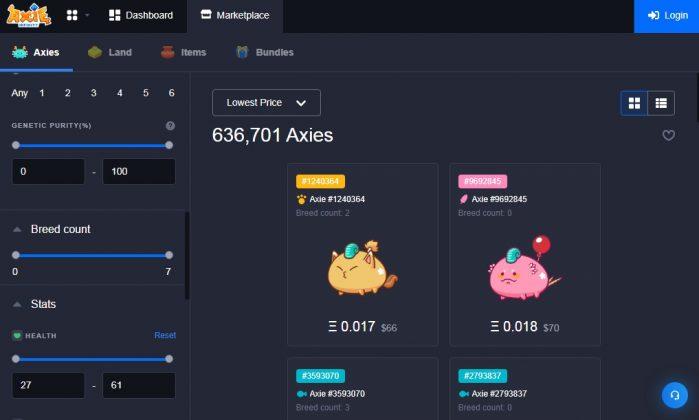Select filter option 1
Image resolution: width=699 pixels, height=420 pixels.
coord(42,93)
